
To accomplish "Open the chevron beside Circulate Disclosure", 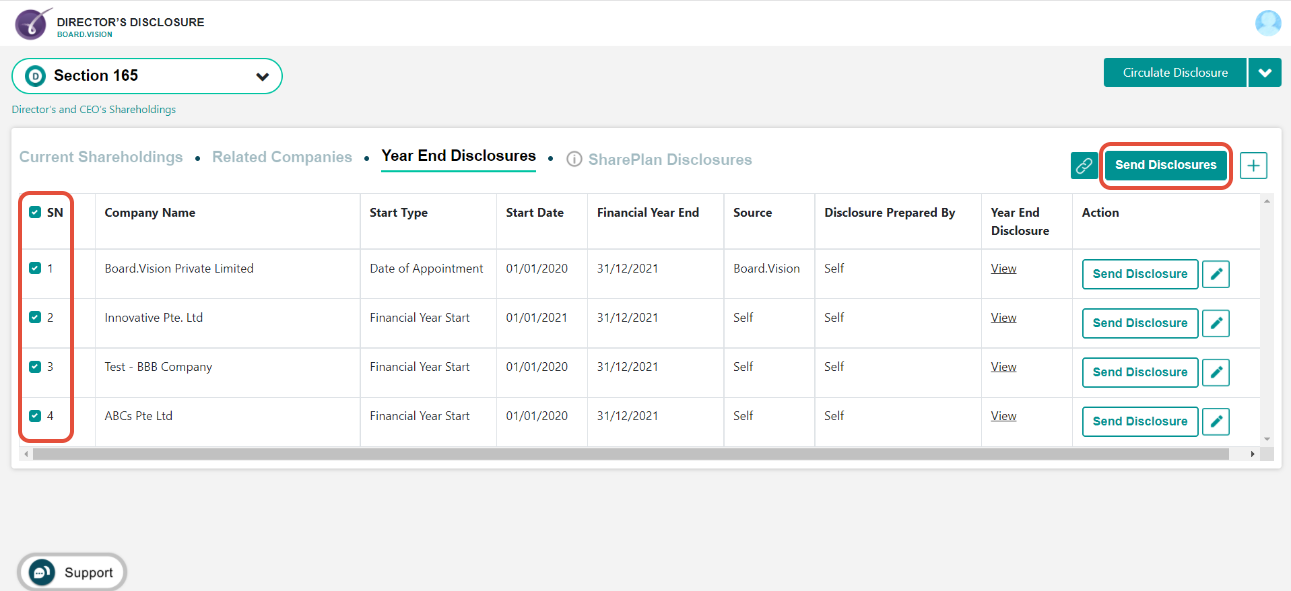I will [x=1264, y=72].
